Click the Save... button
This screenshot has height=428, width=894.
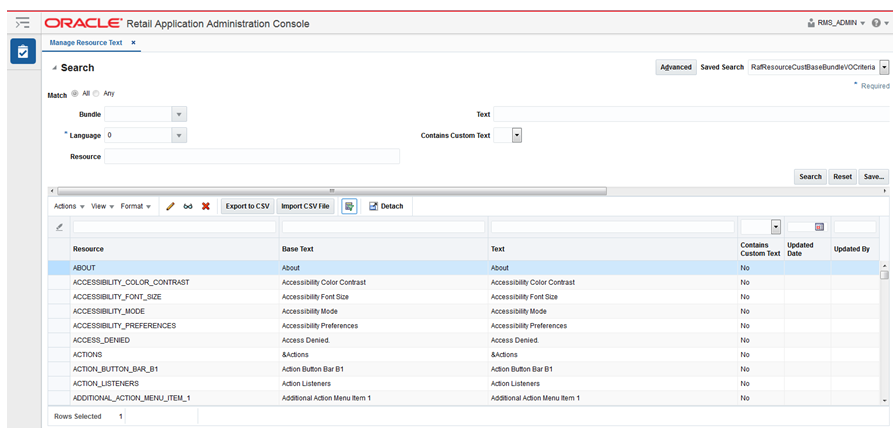[x=873, y=177]
